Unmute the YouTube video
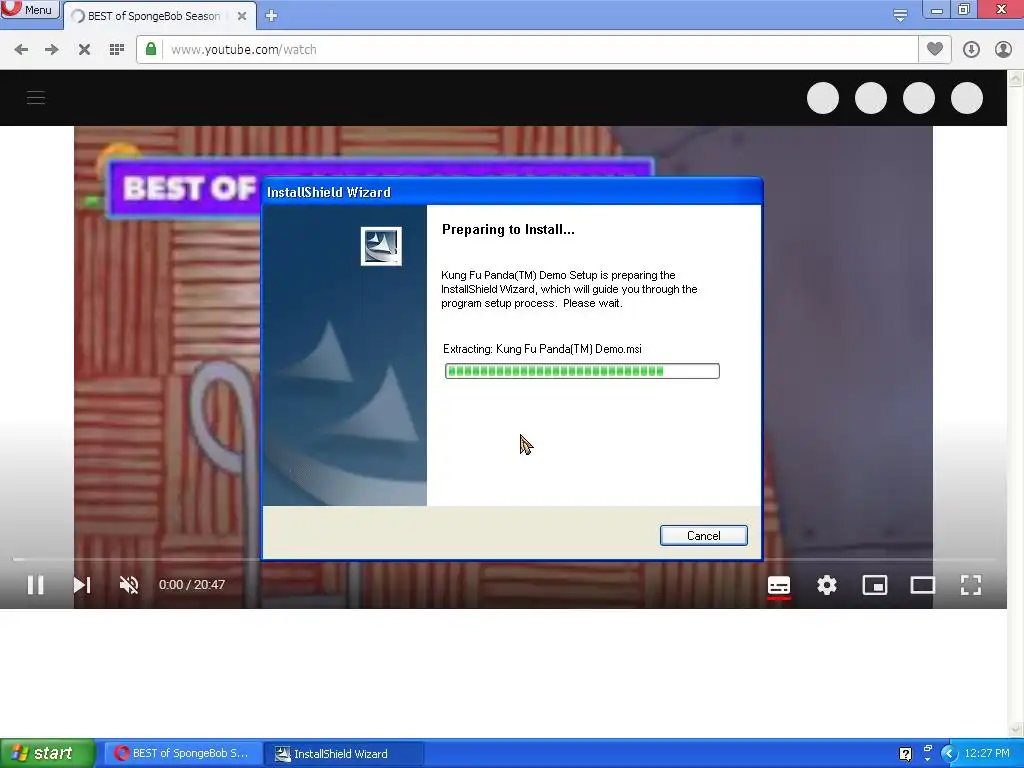The width and height of the screenshot is (1024, 768). coord(129,584)
